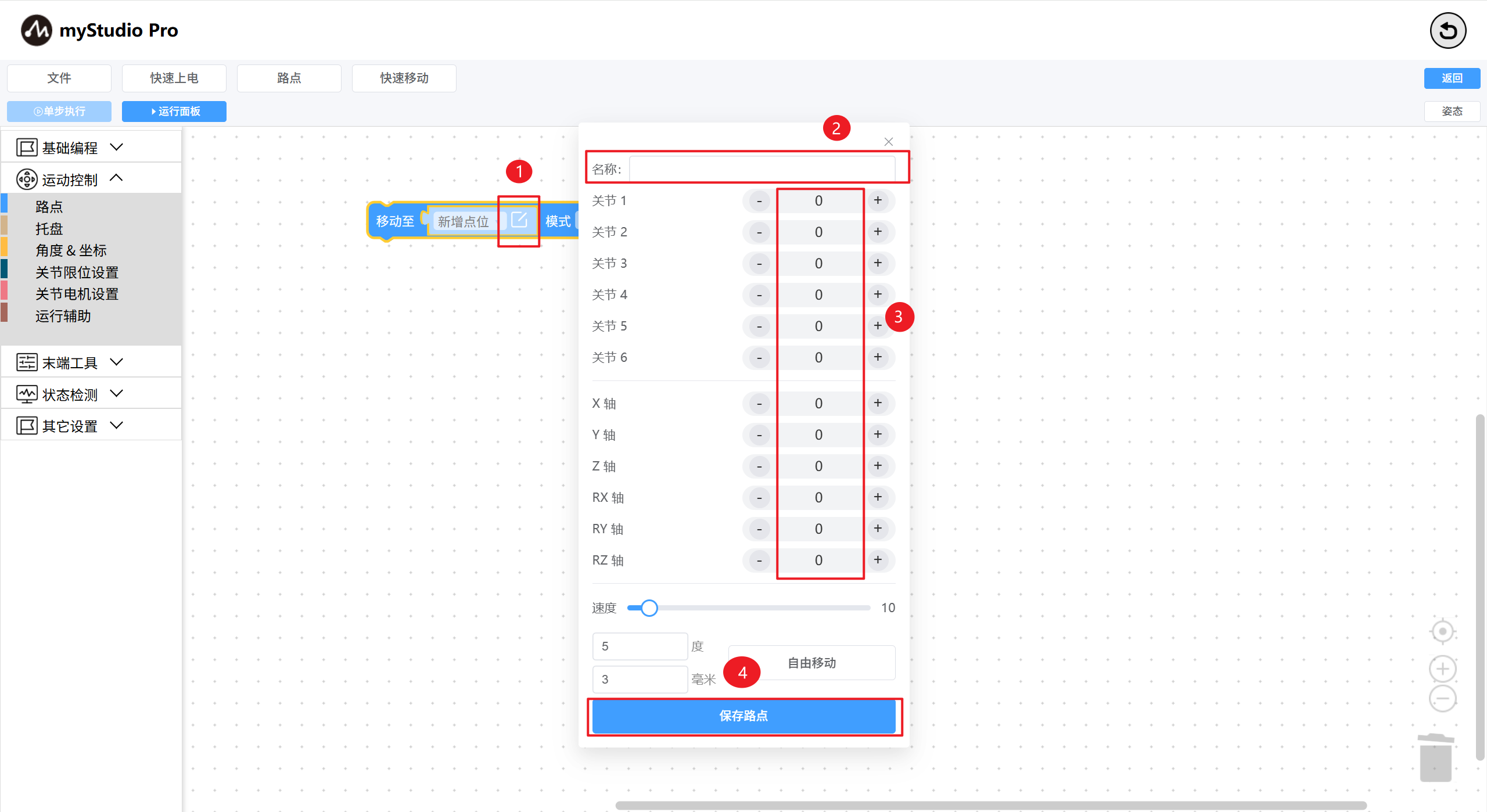Increase 关节 1 with plus button
Screen dimensions: 1487x812
click(878, 200)
